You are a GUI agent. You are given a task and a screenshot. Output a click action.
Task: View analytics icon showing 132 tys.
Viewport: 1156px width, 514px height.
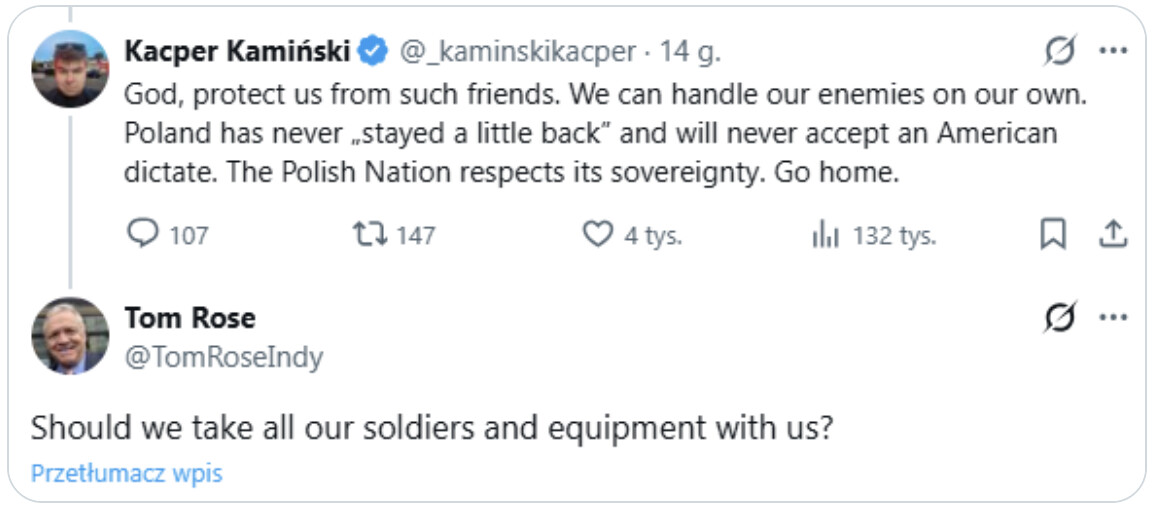[825, 235]
